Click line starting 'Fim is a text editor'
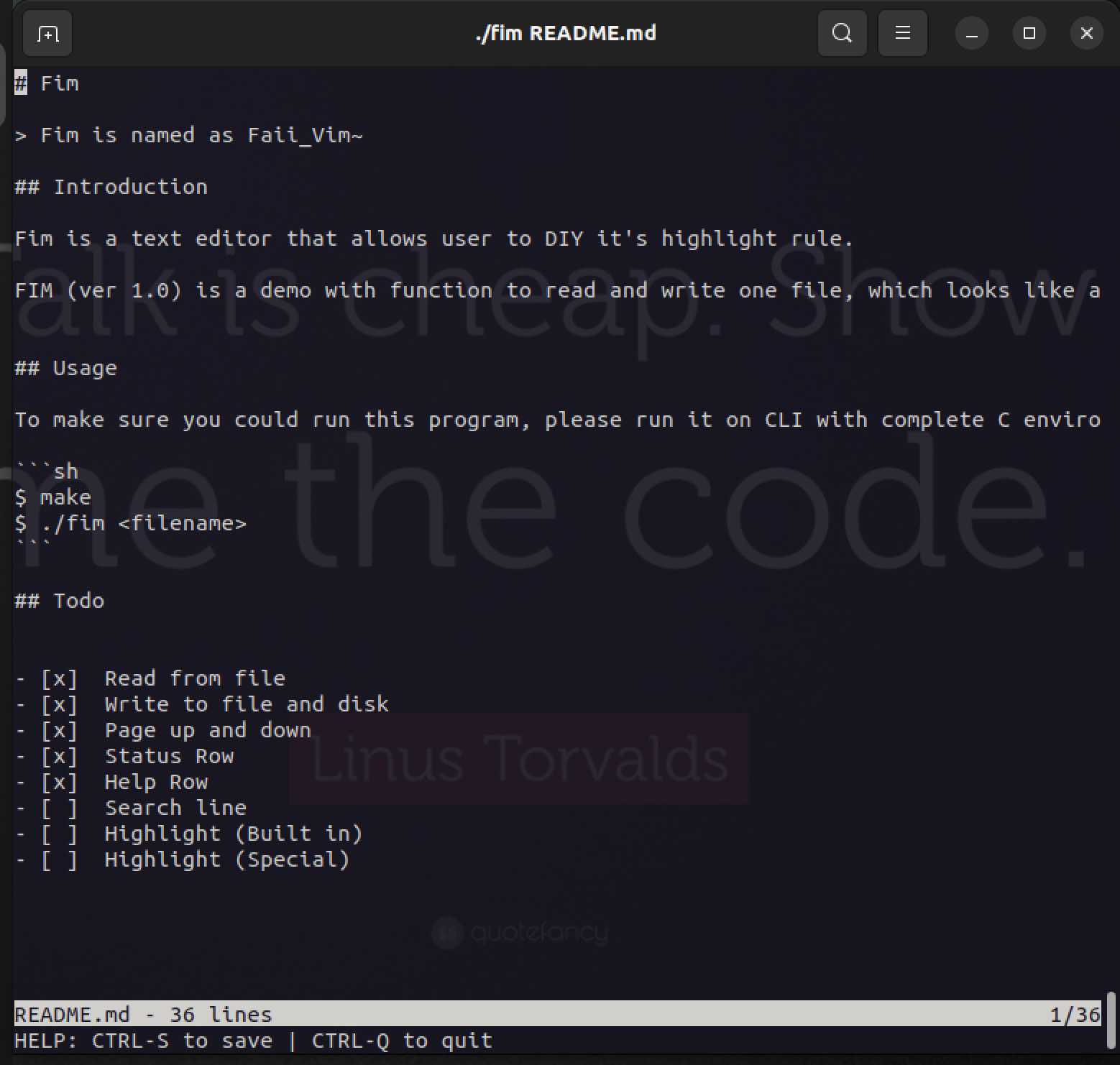1120x1065 pixels. click(x=434, y=239)
